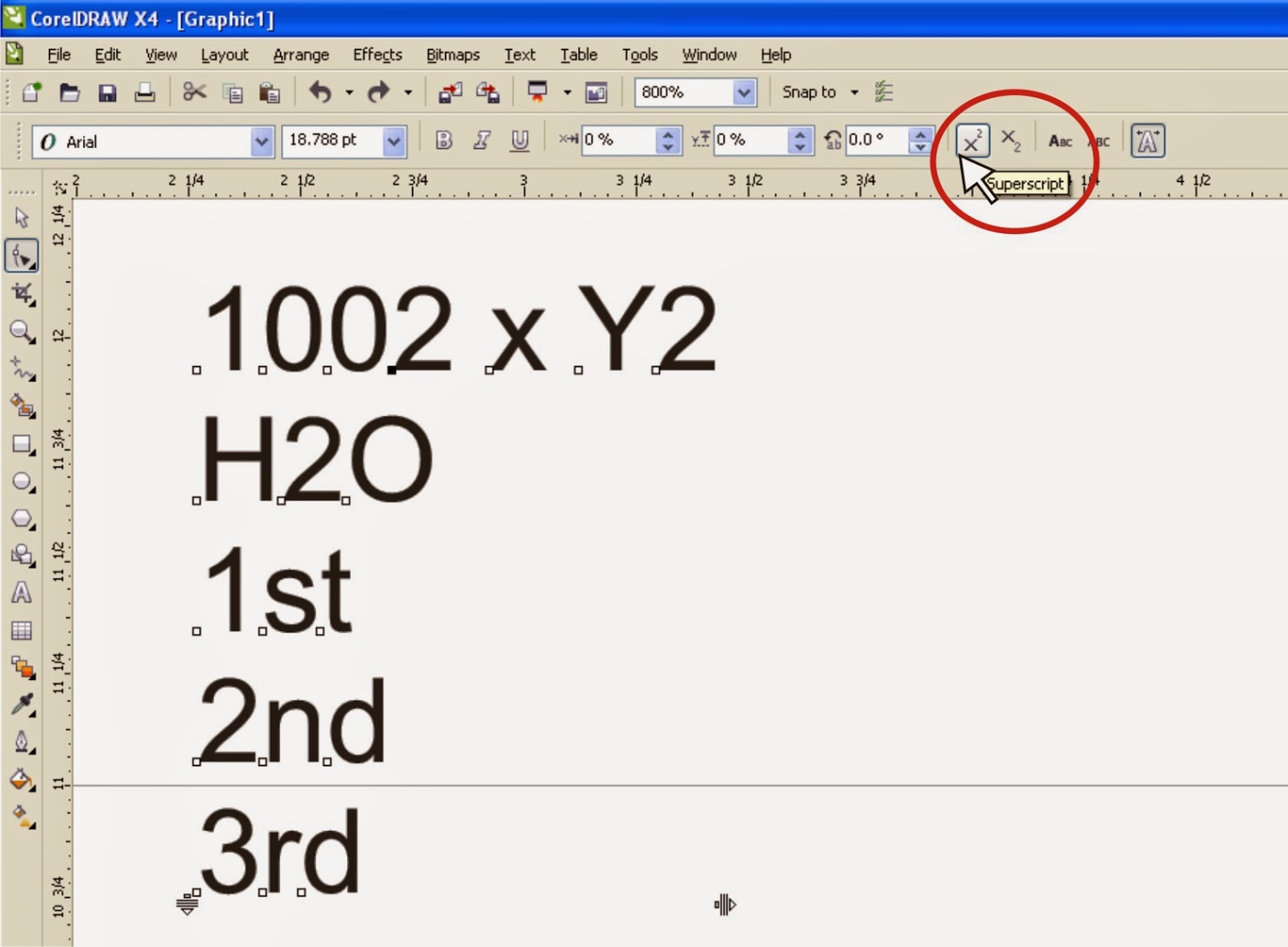The width and height of the screenshot is (1288, 947).
Task: Select the Shape tool
Action: 23,256
